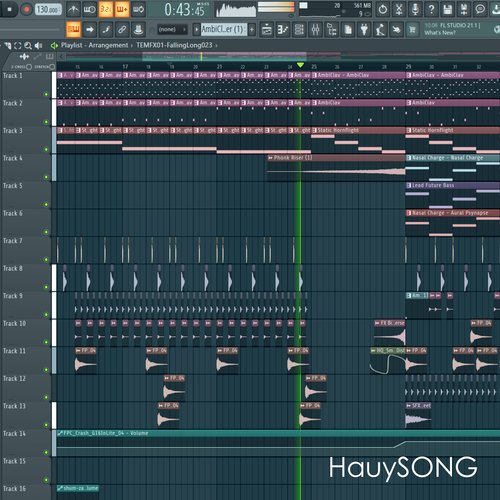Click the plus button beside pattern selector
Viewport: 500px width, 500px height.
click(252, 30)
